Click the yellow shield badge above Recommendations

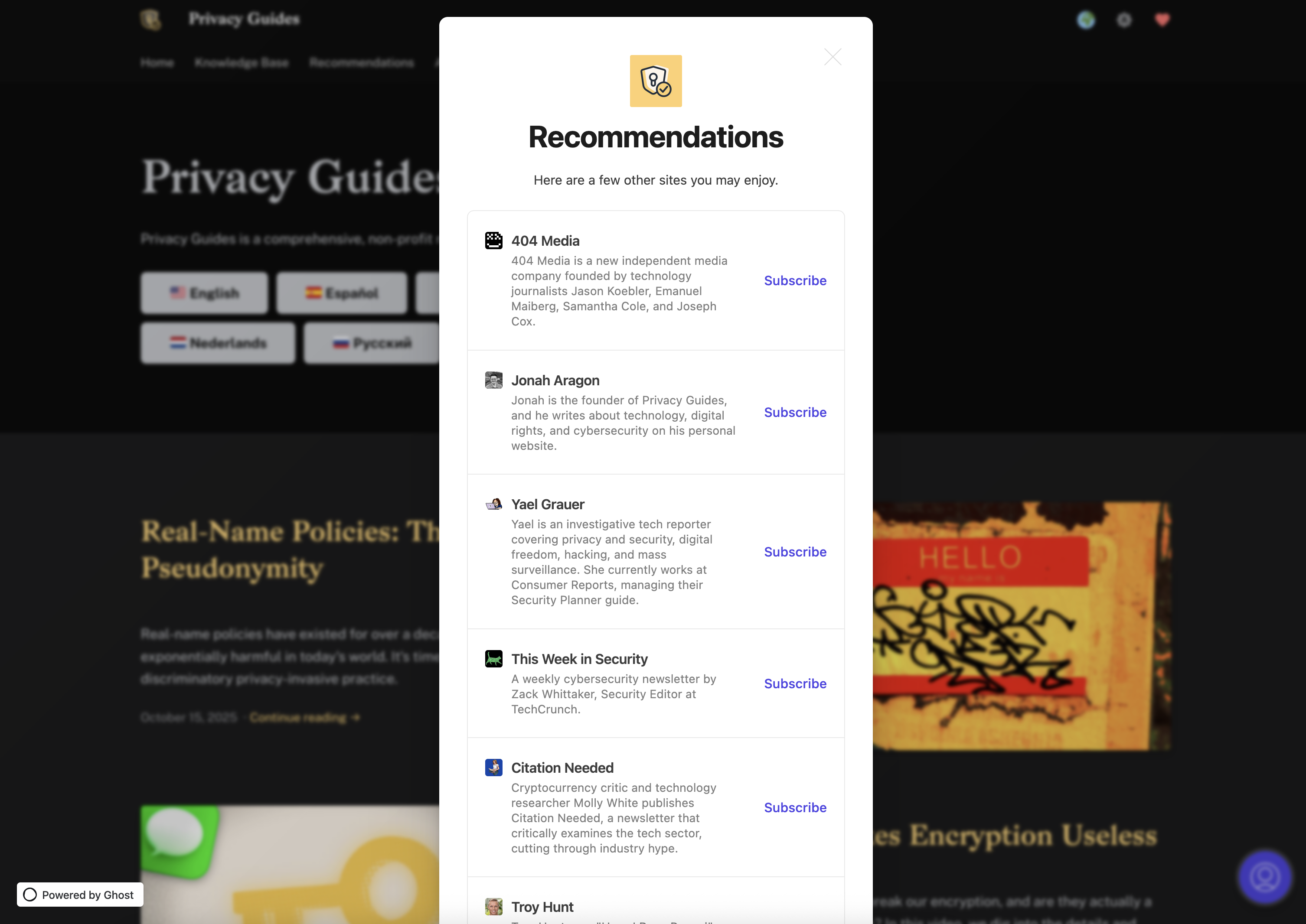pos(655,81)
